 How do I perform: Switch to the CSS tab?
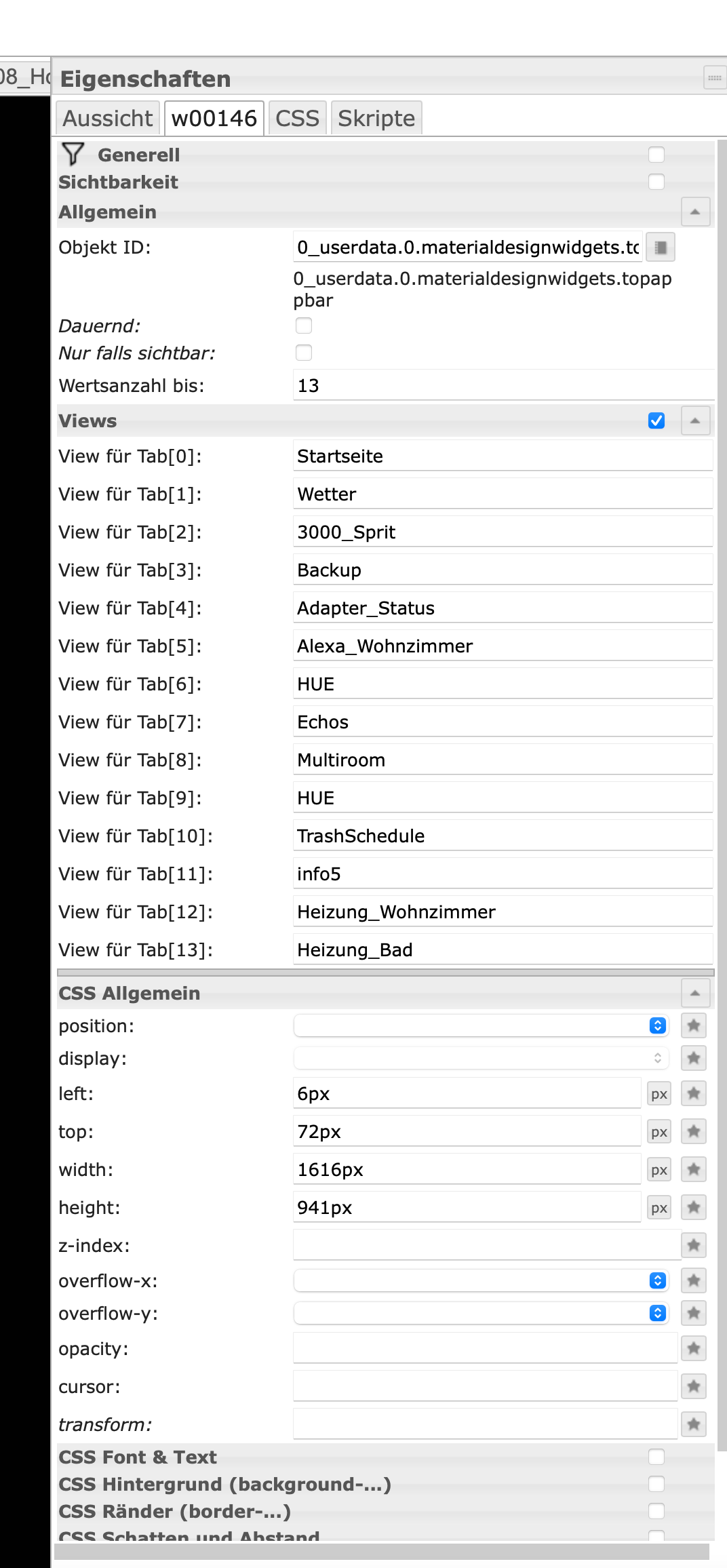(x=297, y=119)
